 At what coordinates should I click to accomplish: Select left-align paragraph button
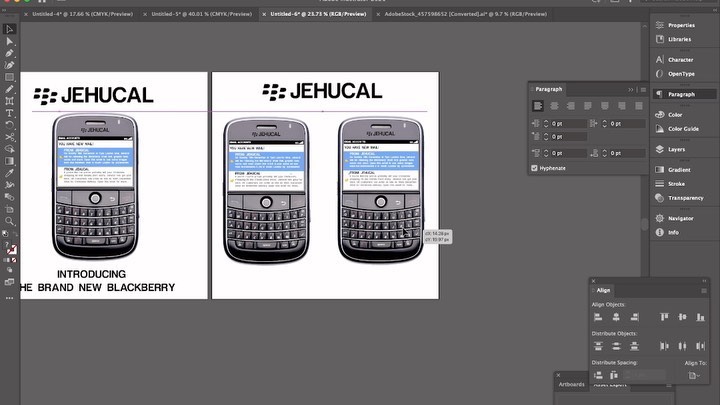pos(538,106)
